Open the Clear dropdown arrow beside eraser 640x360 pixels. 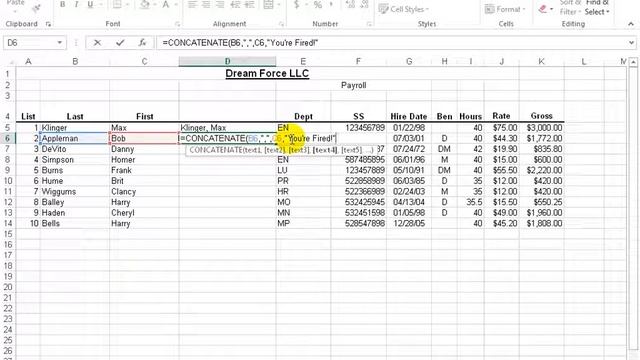[x=551, y=9]
